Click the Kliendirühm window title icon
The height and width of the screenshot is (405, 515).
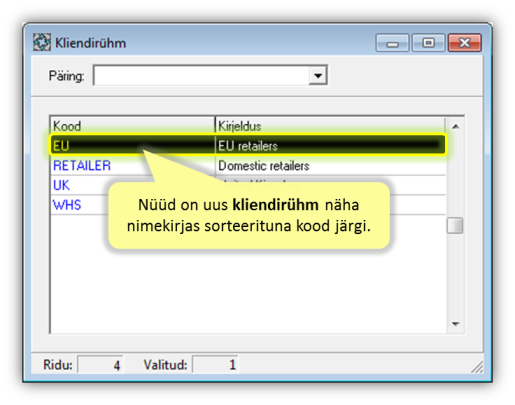click(42, 43)
